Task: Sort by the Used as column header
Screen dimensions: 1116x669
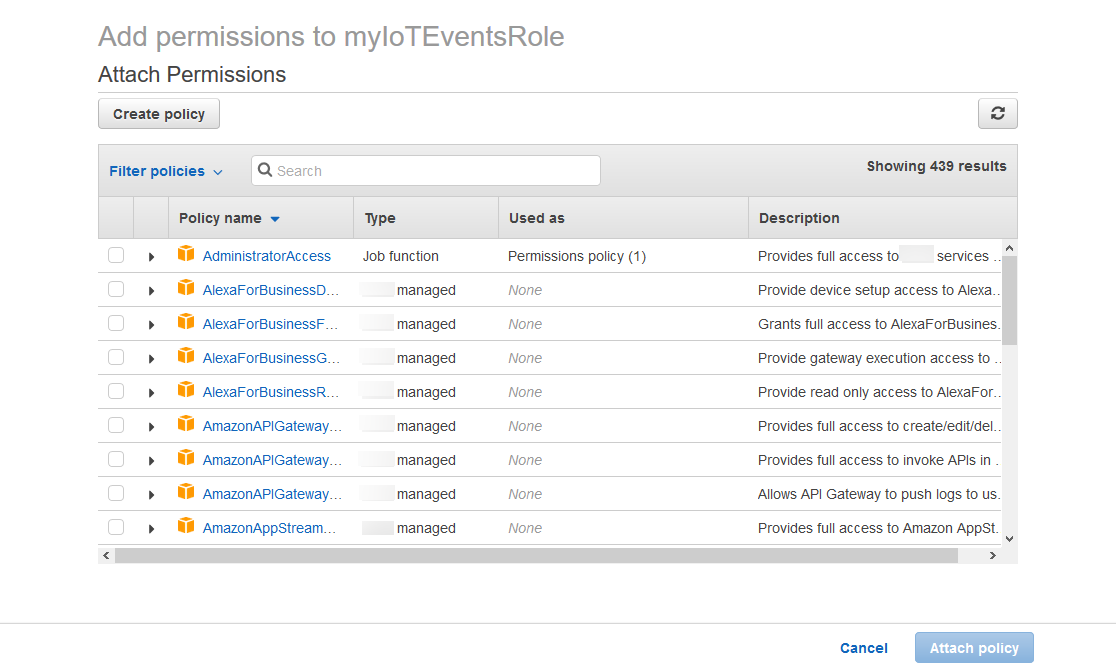Action: coord(537,218)
